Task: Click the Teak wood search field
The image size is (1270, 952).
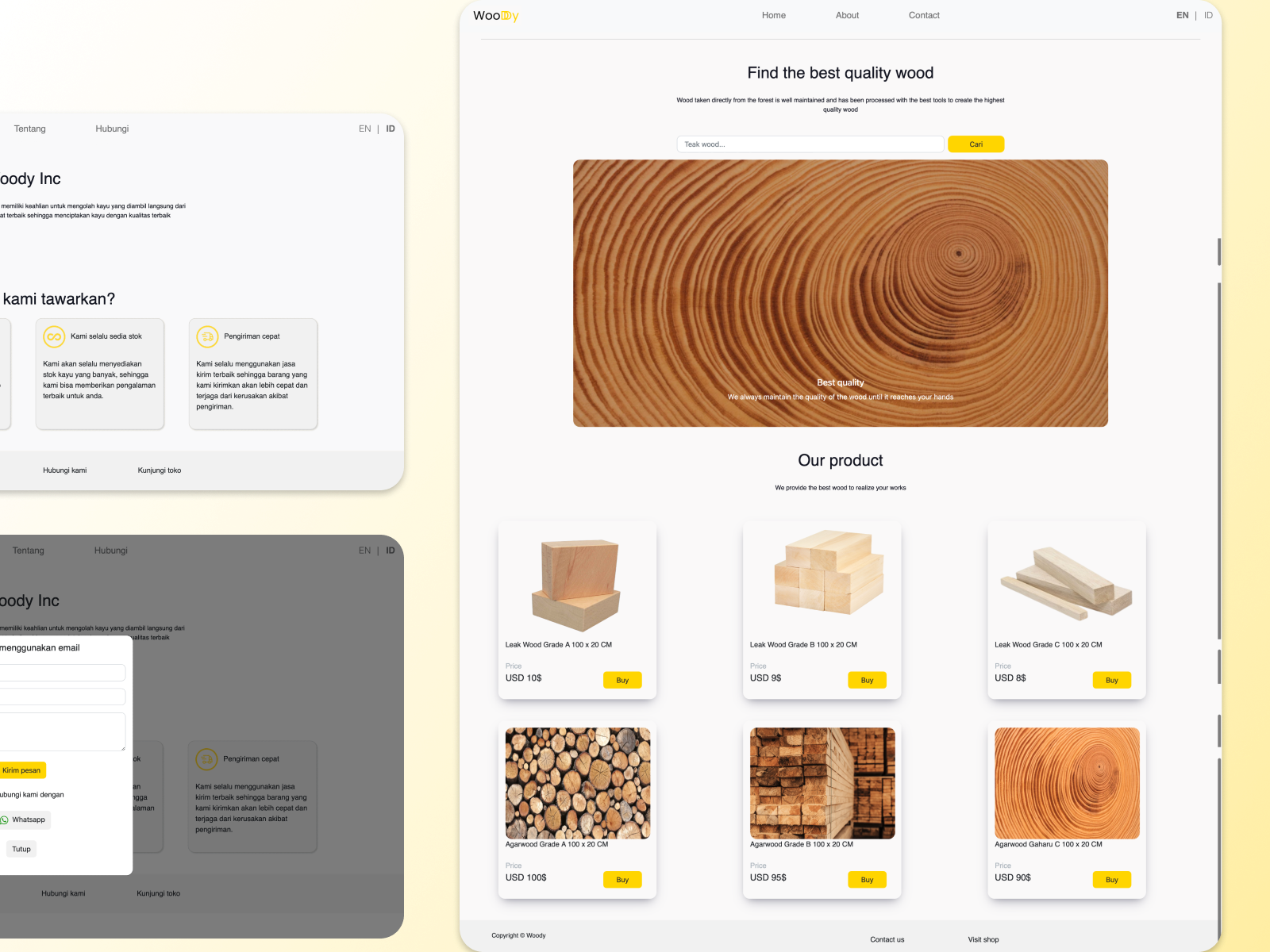Action: 810,144
